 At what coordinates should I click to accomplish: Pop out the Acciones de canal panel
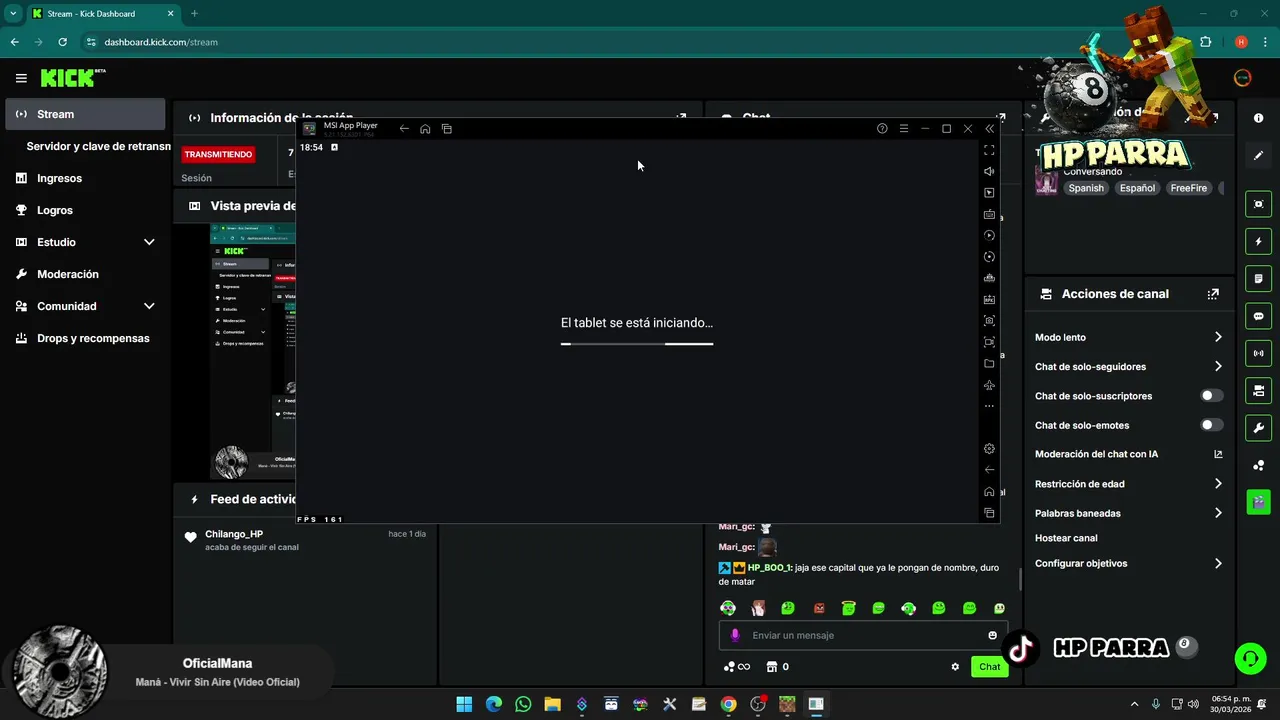tap(1213, 294)
